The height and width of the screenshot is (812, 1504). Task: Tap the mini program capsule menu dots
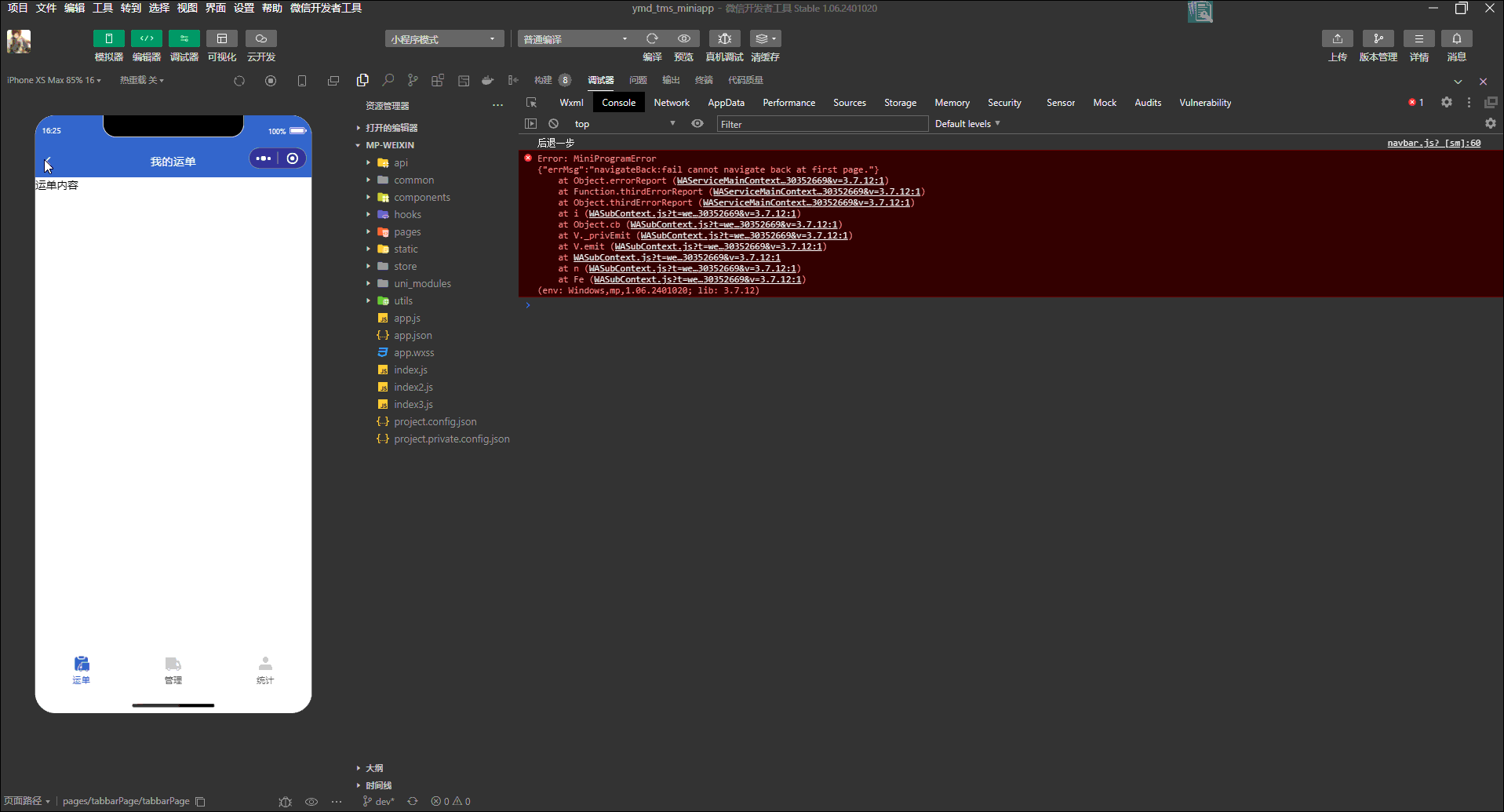(264, 158)
